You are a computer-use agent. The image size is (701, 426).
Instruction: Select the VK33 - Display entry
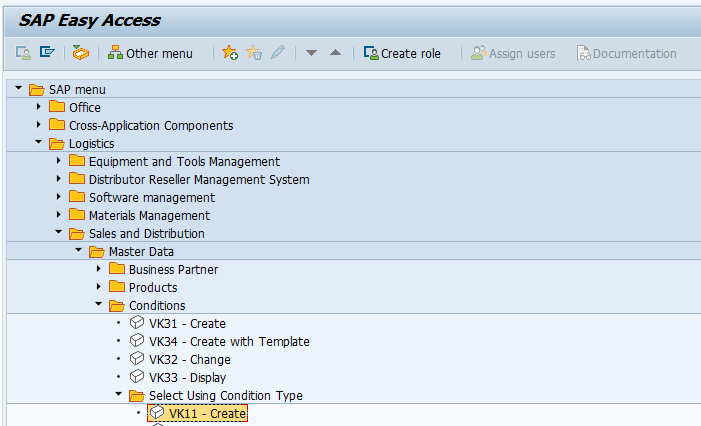(188, 378)
